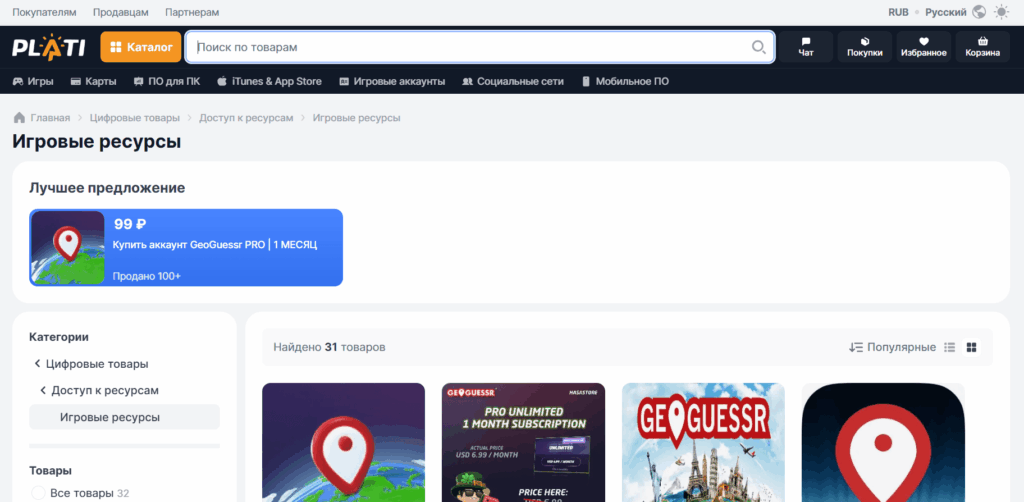1024x502 pixels.
Task: Click the globe language icon
Action: pyautogui.click(x=978, y=12)
